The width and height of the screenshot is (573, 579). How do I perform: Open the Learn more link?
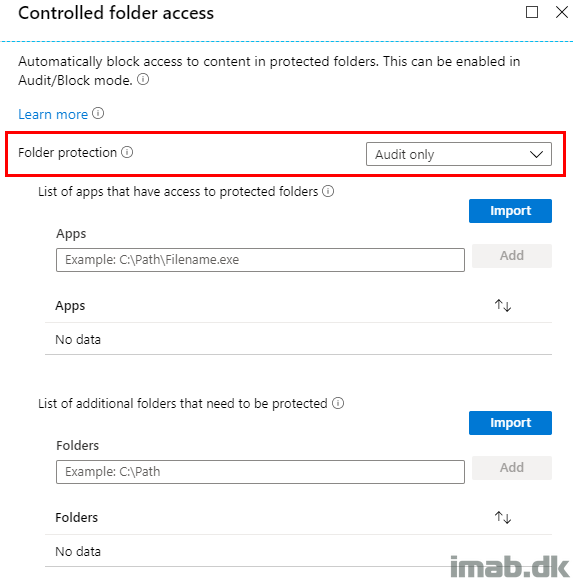tap(53, 114)
